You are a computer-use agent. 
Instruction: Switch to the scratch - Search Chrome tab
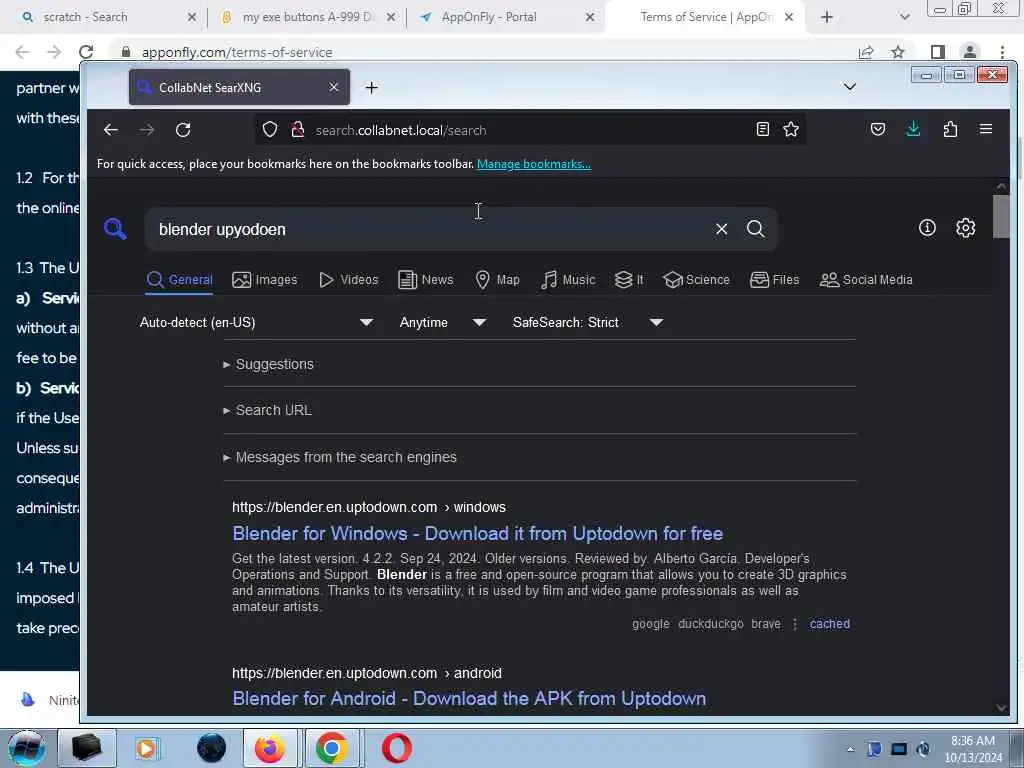click(108, 17)
